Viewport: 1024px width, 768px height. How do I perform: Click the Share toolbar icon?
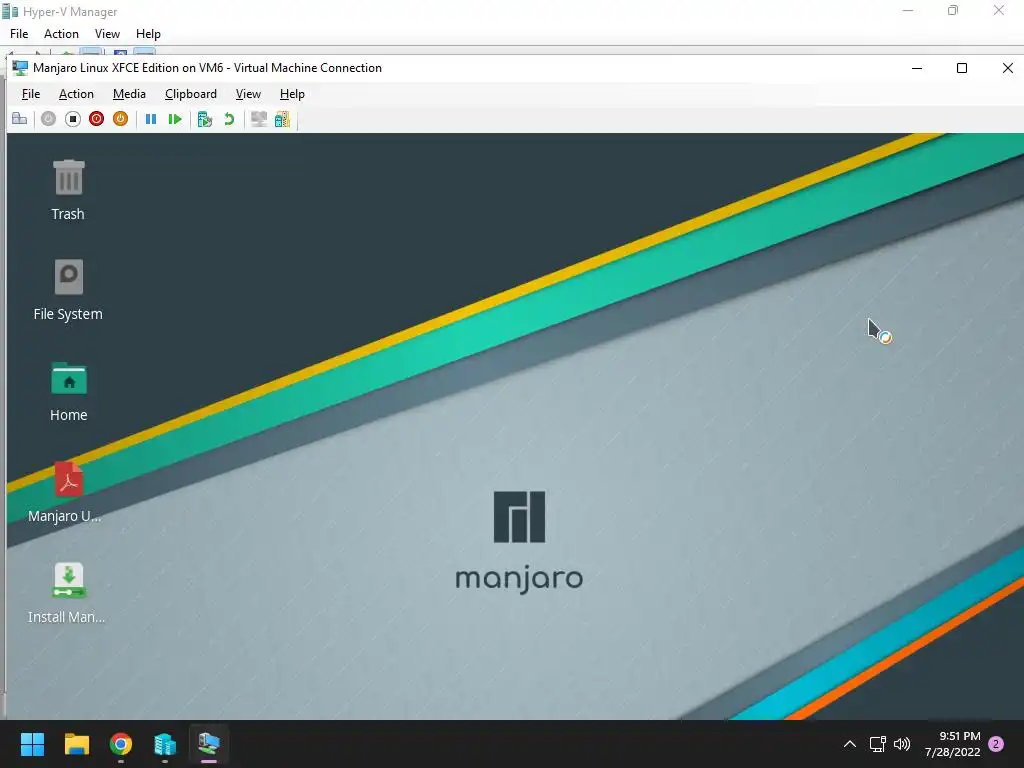282,119
